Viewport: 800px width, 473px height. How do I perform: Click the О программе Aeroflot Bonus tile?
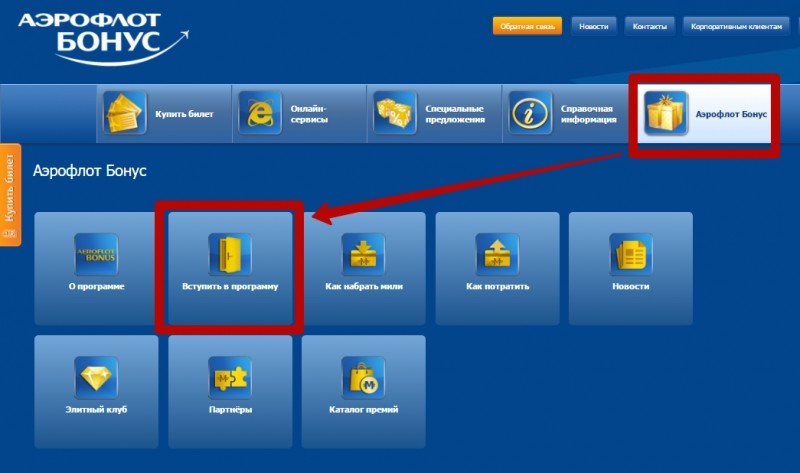pos(96,267)
